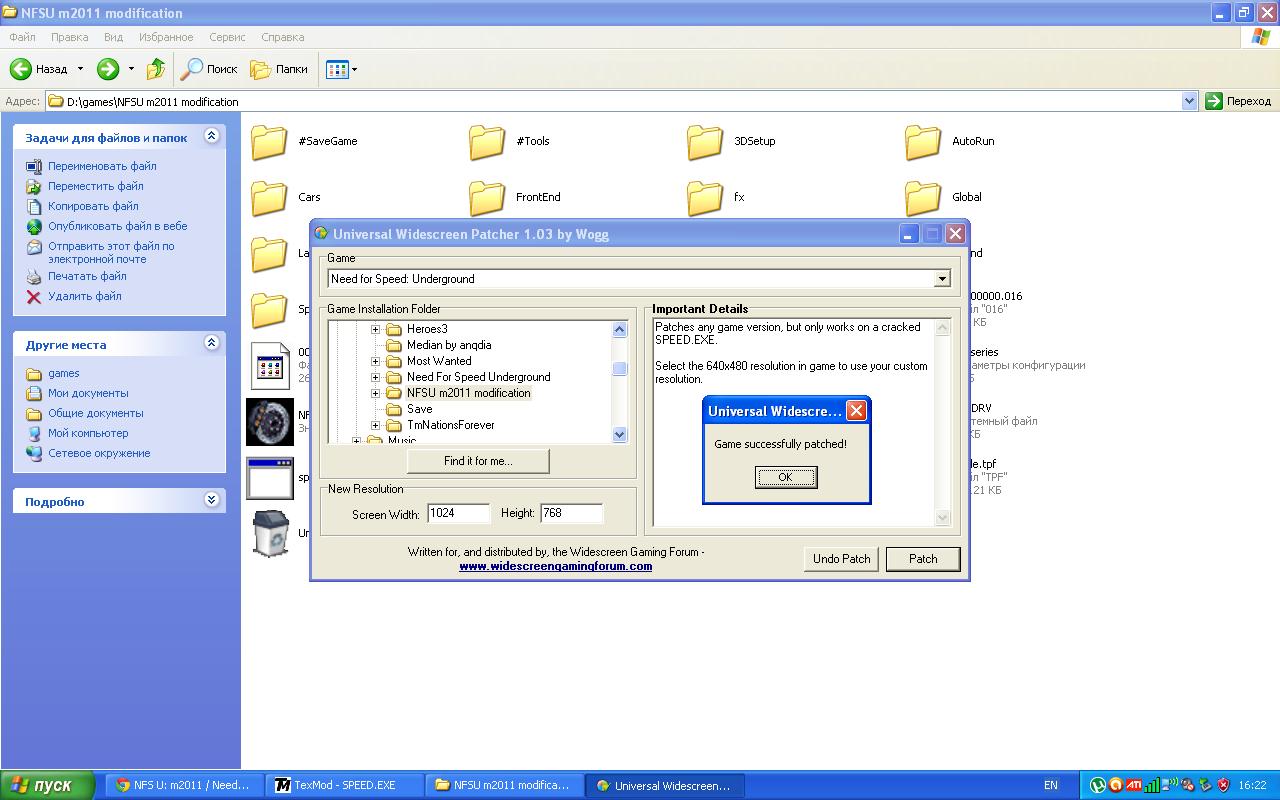
Task: Click the EN language indicator
Action: coord(1051,785)
